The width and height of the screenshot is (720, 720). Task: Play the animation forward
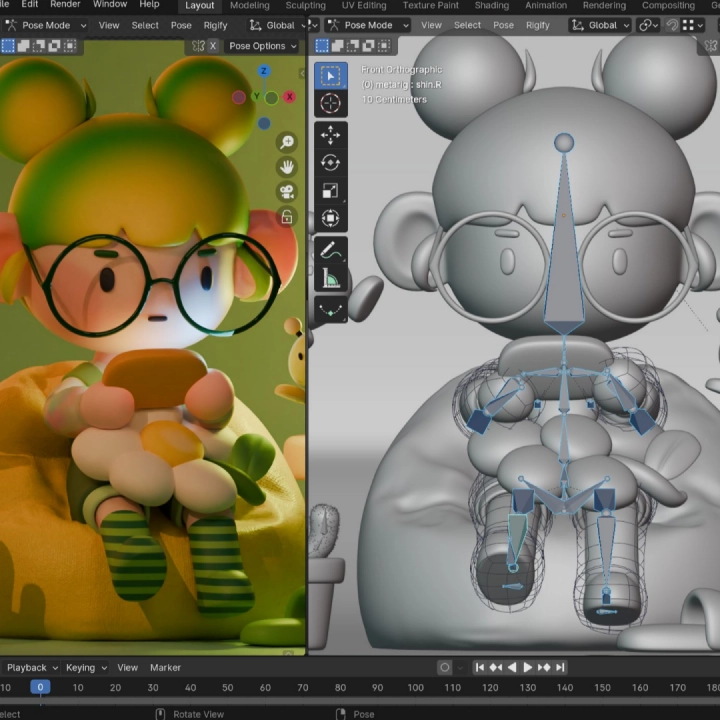click(x=528, y=667)
